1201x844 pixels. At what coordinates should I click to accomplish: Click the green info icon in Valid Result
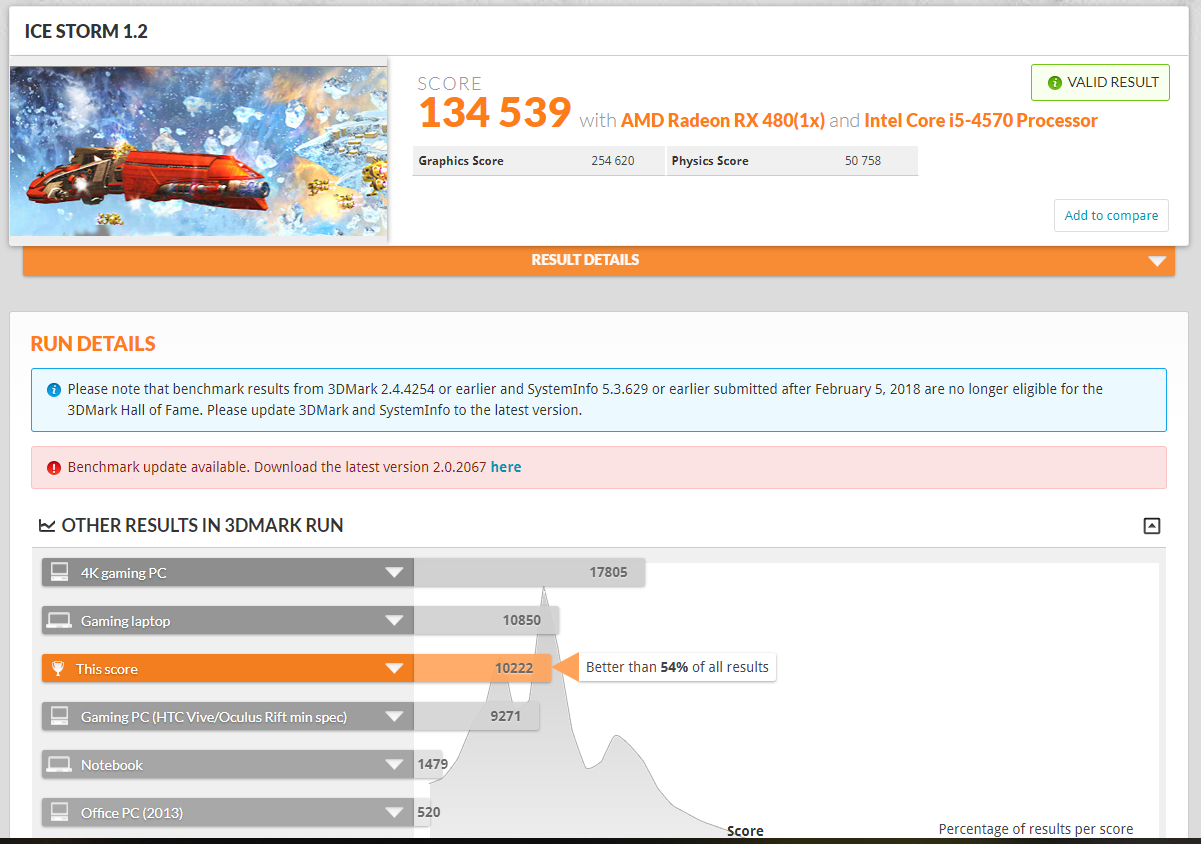click(x=1054, y=83)
